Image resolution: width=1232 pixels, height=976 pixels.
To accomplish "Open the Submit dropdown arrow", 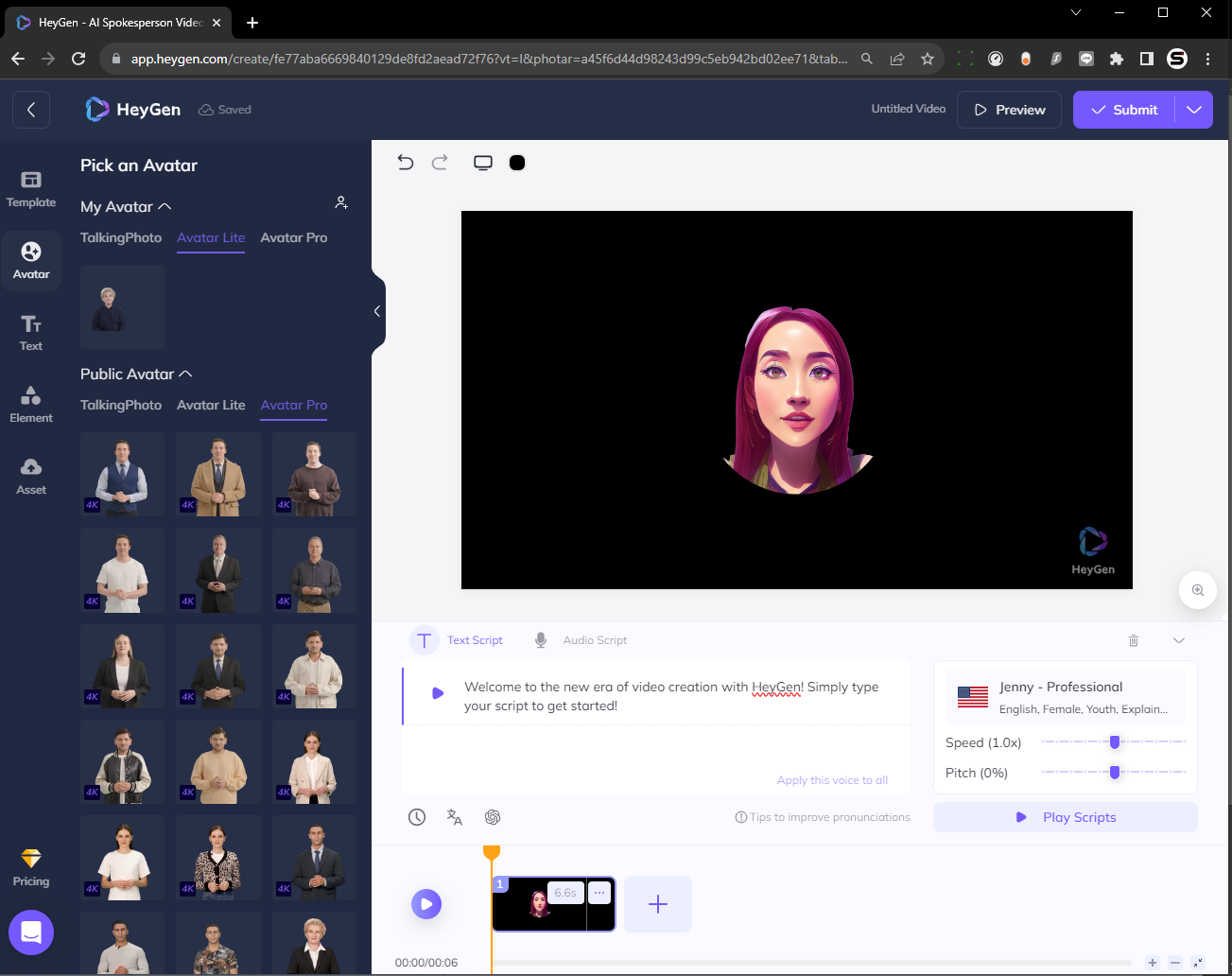I will pos(1194,110).
